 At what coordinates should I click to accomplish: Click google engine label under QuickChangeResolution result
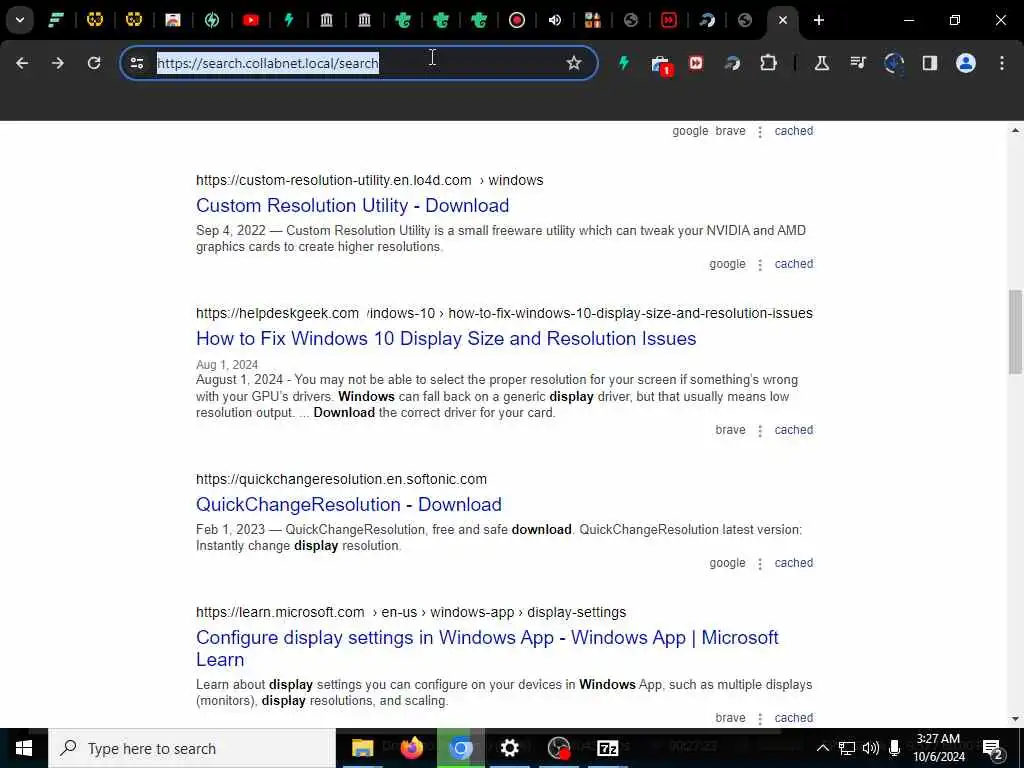coord(728,563)
